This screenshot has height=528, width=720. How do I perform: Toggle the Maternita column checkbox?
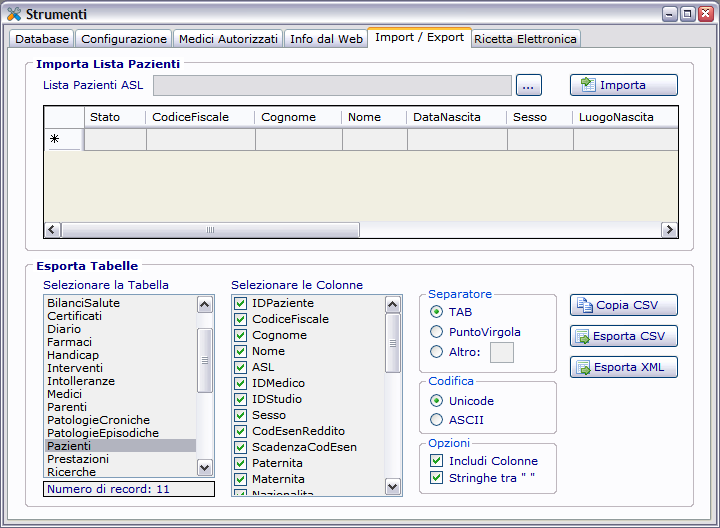point(241,479)
